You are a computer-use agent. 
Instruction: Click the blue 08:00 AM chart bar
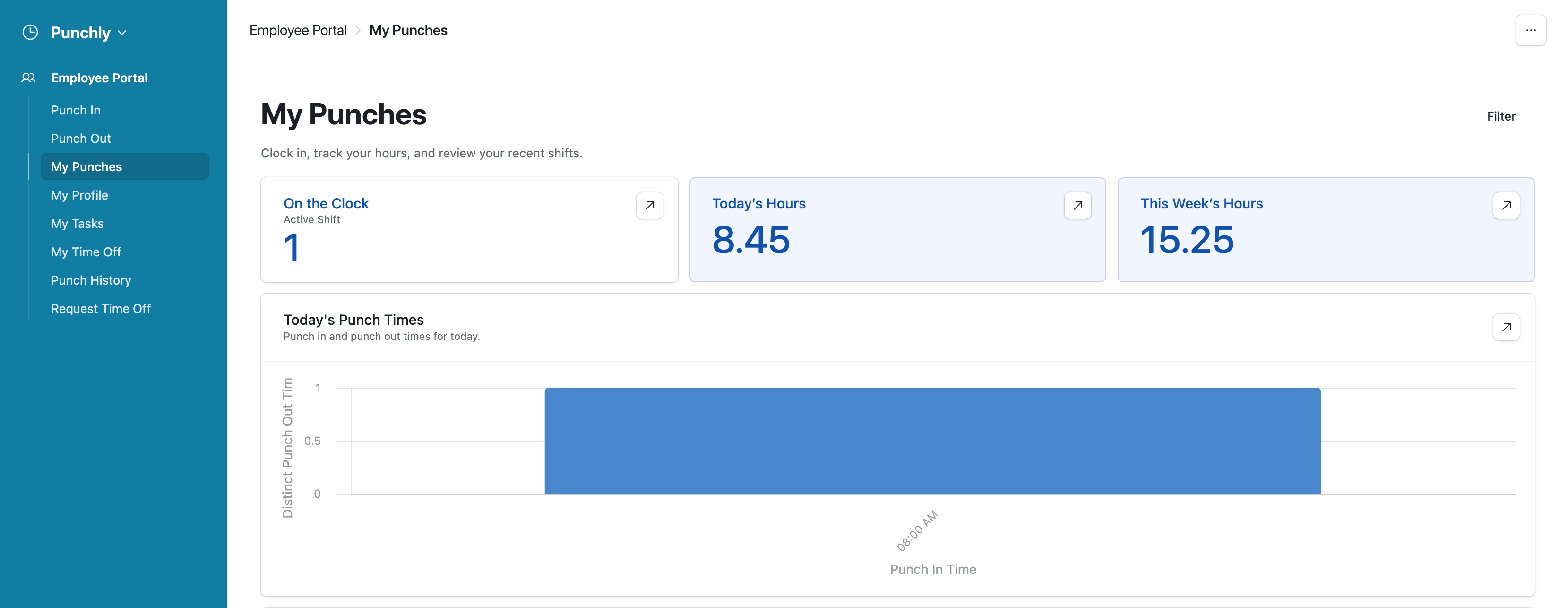click(x=932, y=441)
